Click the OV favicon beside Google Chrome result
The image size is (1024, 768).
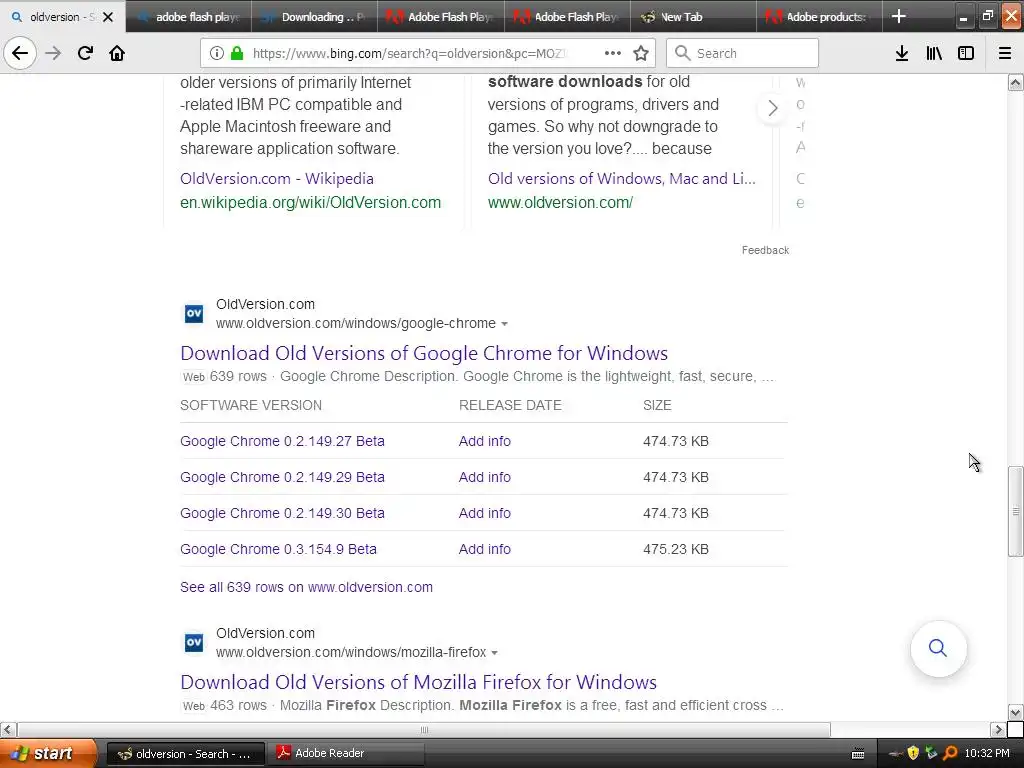click(194, 314)
